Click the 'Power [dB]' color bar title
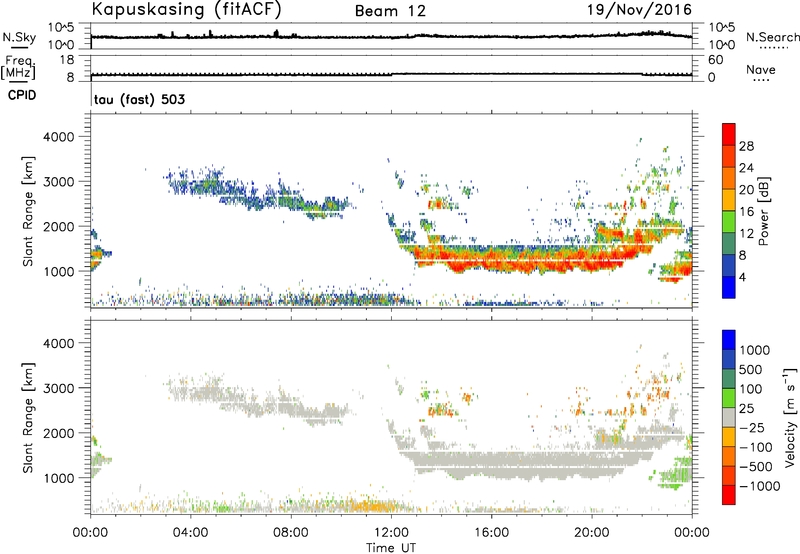The height and width of the screenshot is (554, 800). pos(763,211)
